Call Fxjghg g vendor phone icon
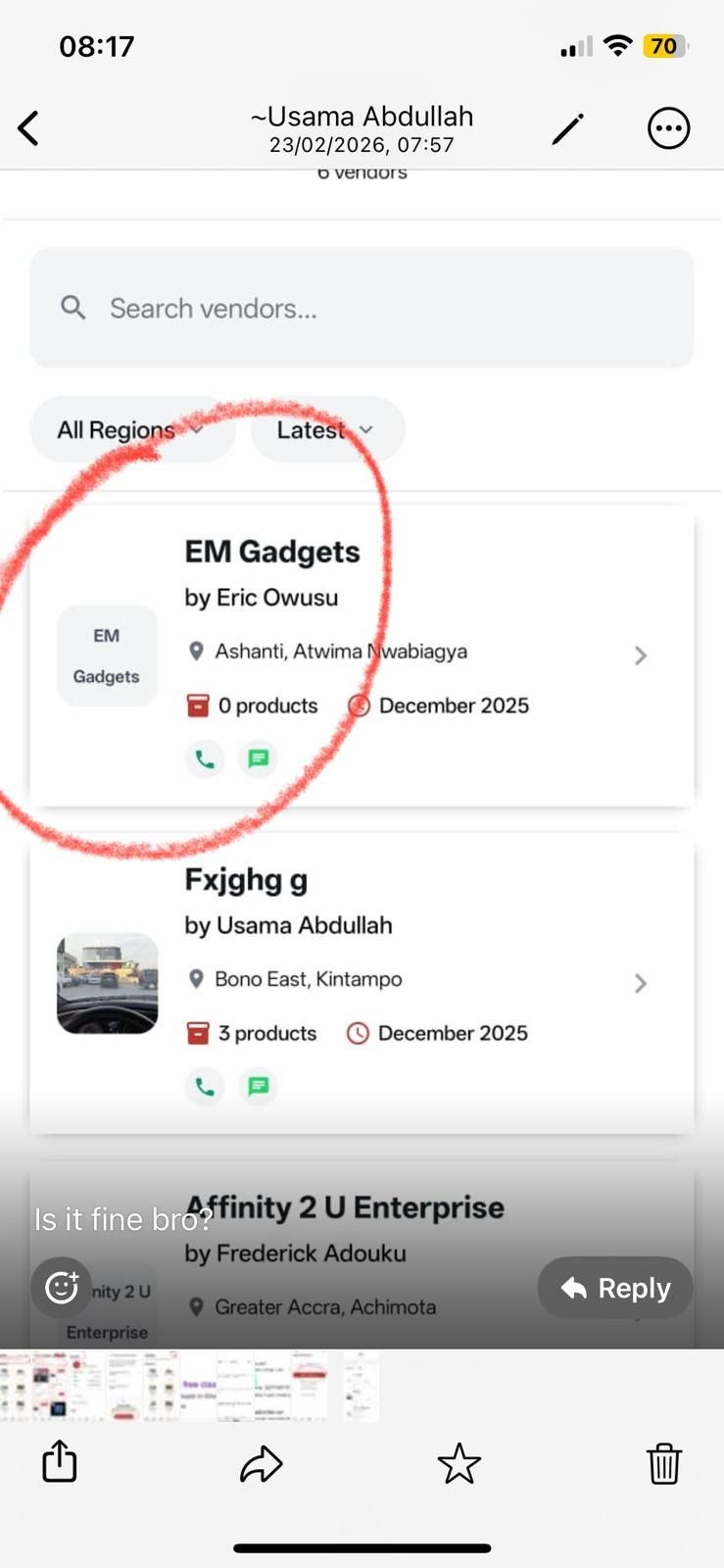The height and width of the screenshot is (1568, 724). (205, 1086)
